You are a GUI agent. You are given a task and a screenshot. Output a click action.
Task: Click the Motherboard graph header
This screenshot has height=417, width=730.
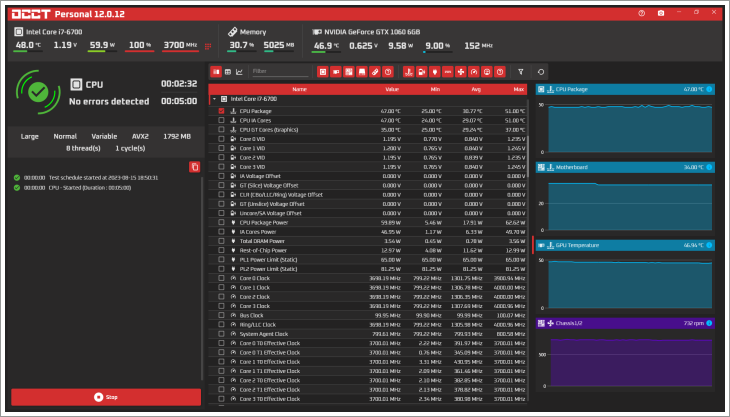[x=625, y=167]
